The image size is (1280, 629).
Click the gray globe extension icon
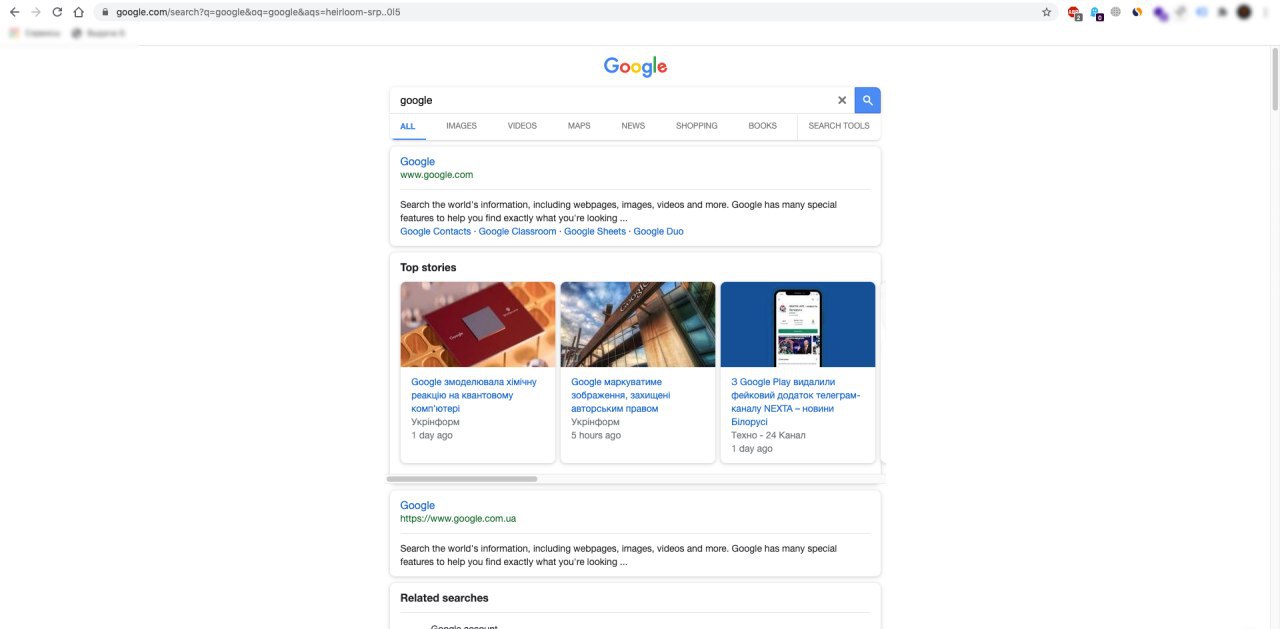coord(1116,12)
